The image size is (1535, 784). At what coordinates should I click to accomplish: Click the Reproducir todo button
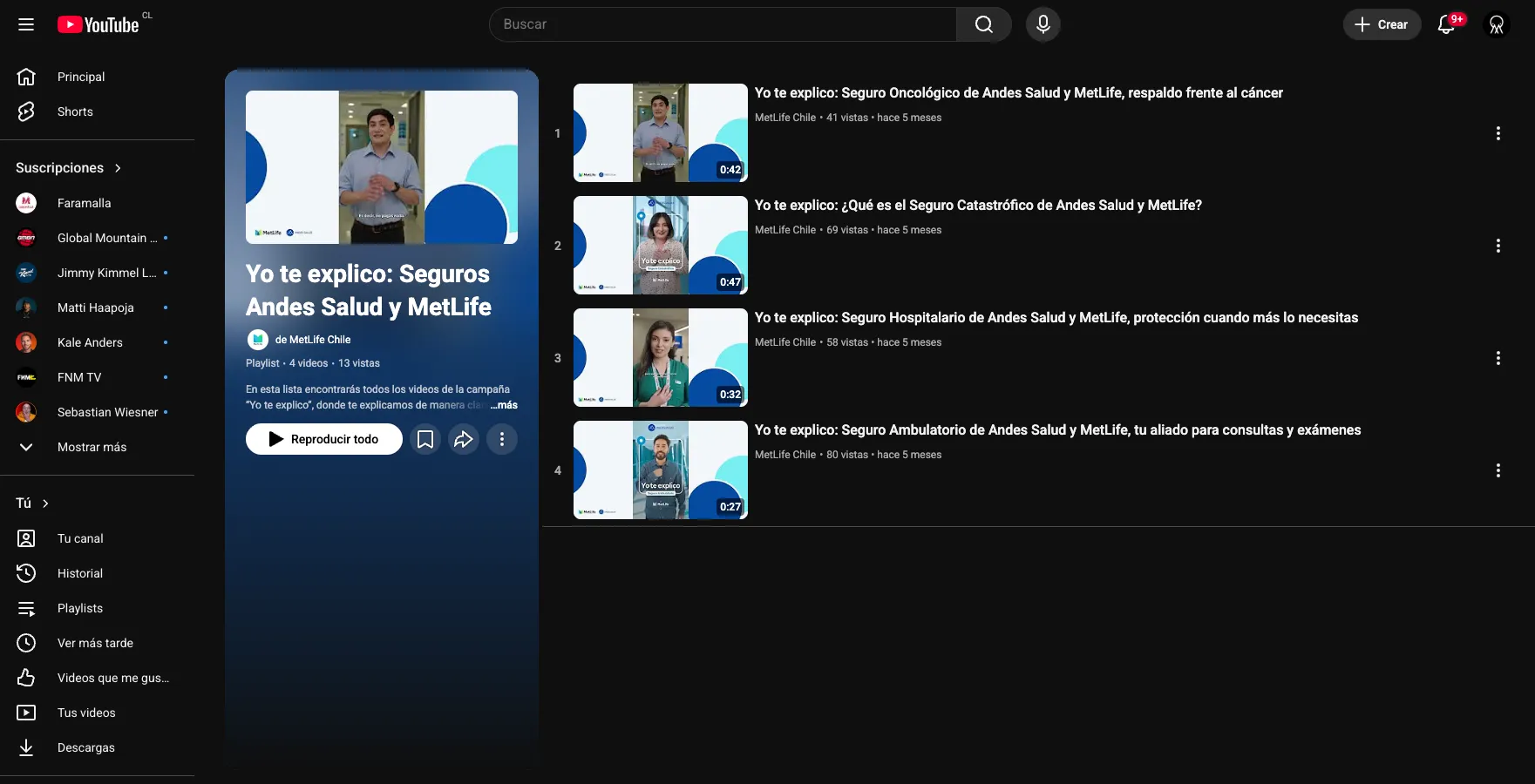click(323, 439)
